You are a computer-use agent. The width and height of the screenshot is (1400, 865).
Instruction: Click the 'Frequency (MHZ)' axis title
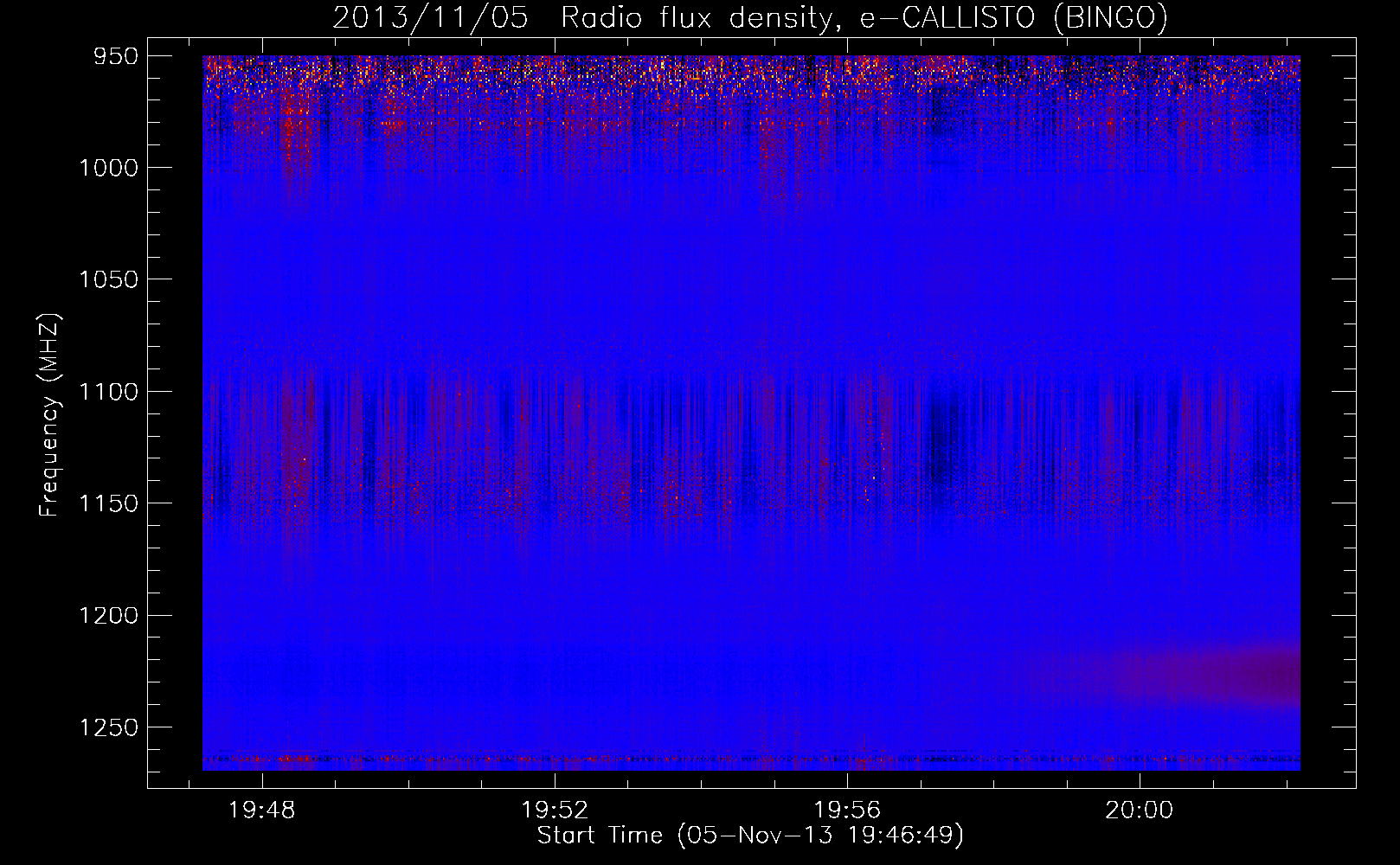click(48, 414)
